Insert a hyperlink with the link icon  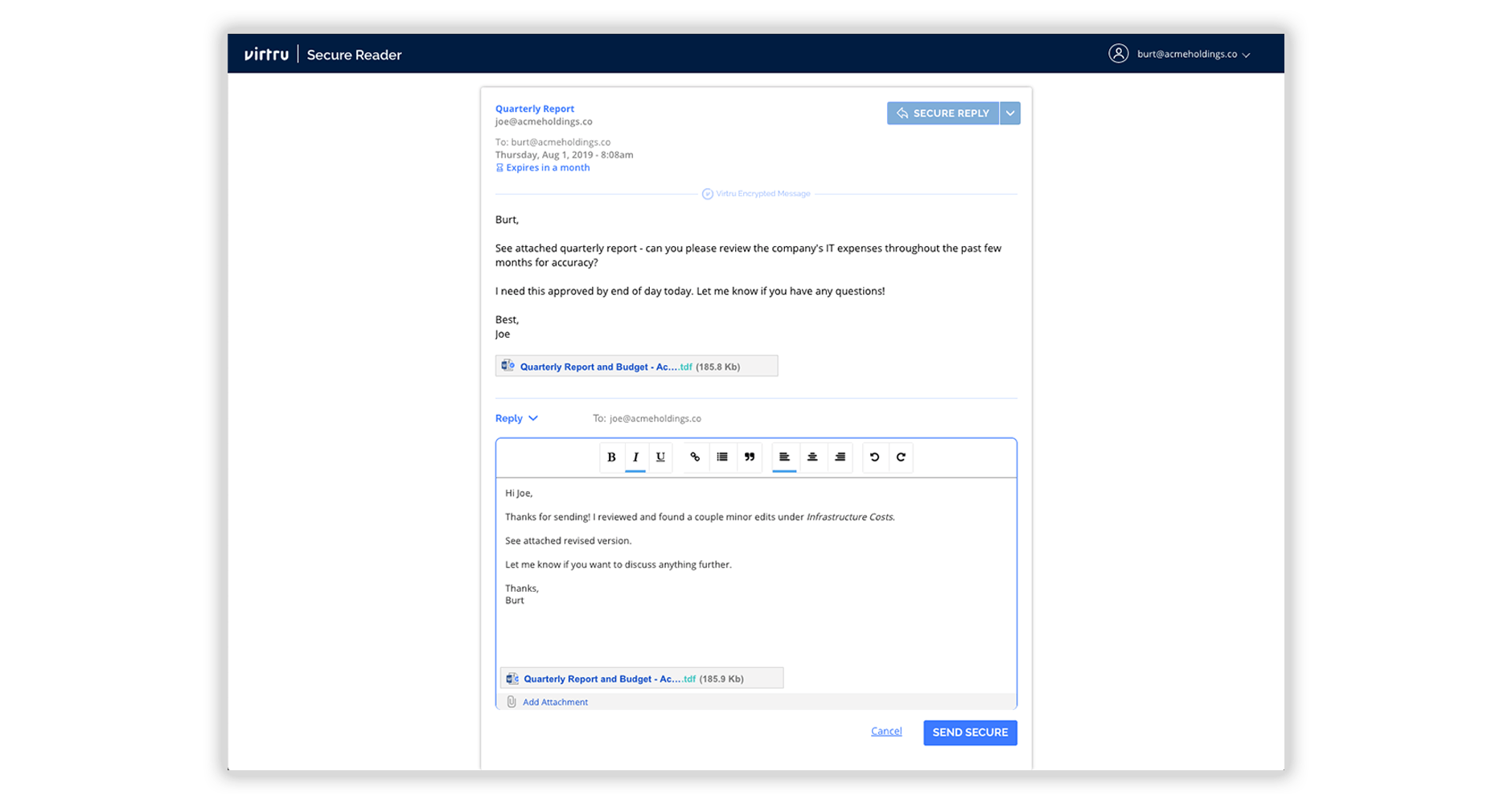click(x=695, y=457)
